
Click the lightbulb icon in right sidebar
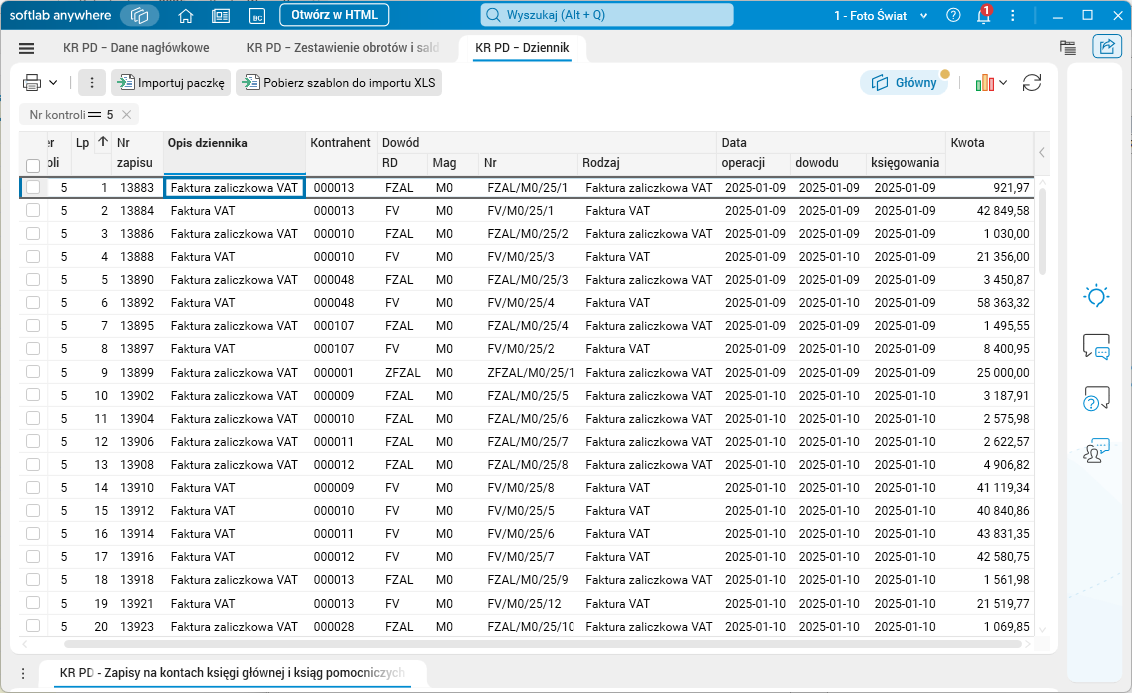point(1097,296)
